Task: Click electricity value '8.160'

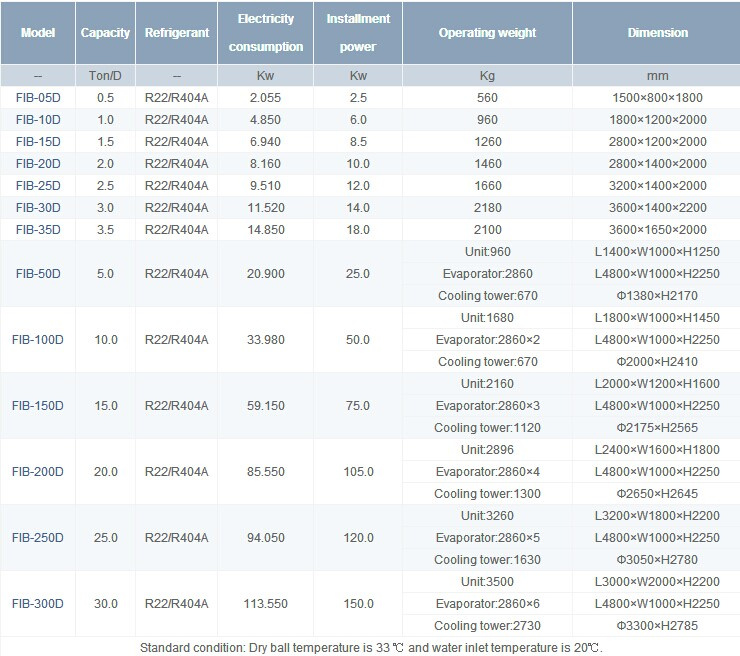Action: point(265,164)
